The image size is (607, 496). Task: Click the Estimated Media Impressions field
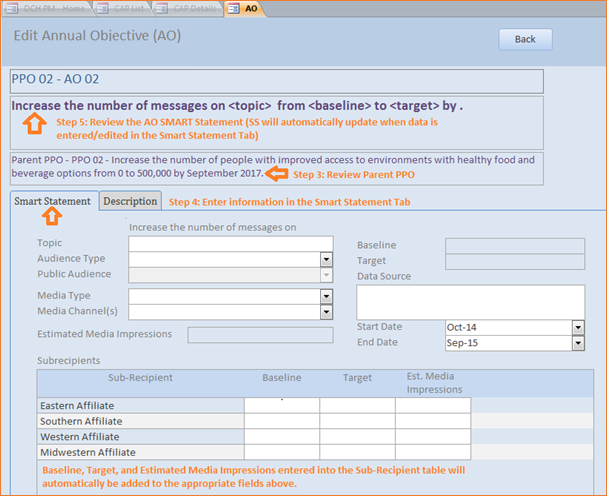tap(261, 335)
